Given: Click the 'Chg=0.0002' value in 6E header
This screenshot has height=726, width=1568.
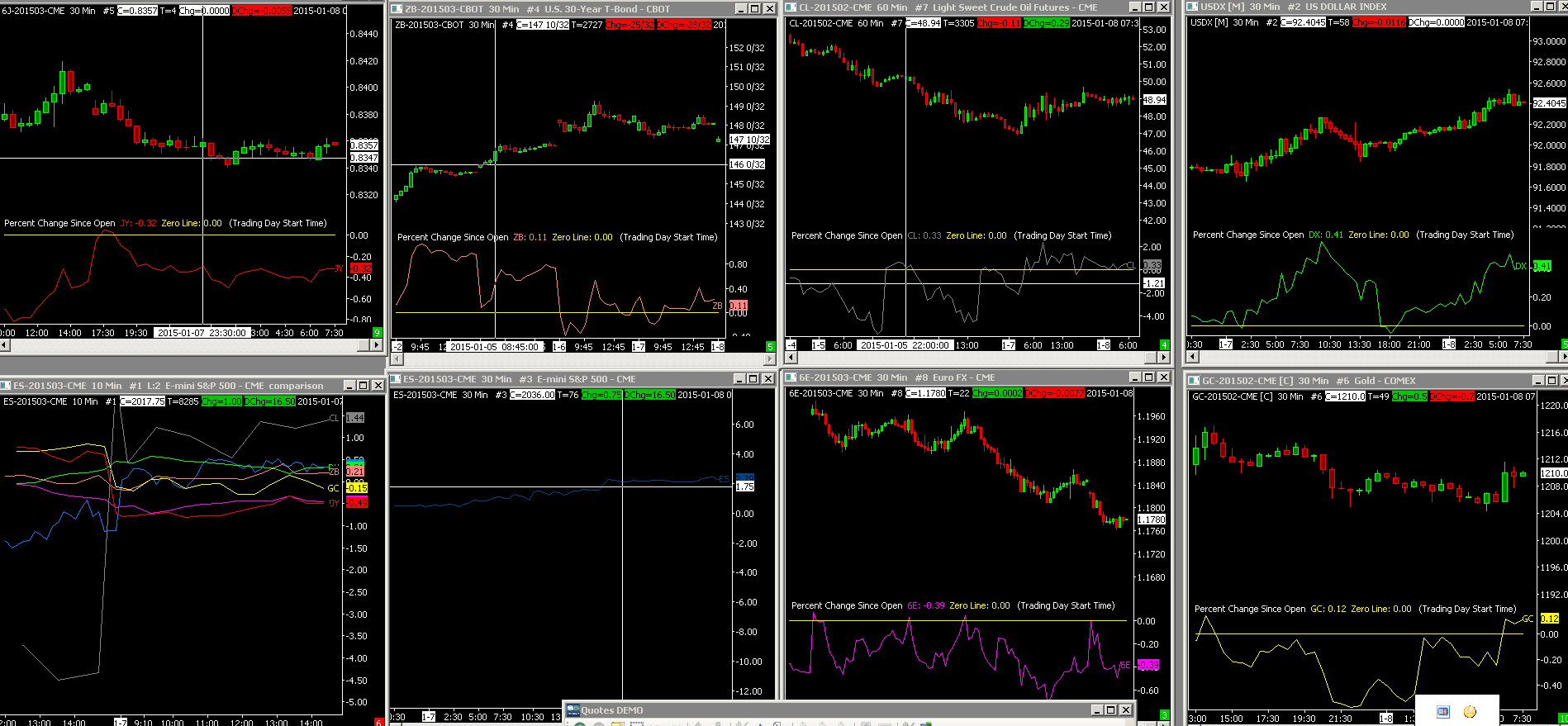Looking at the screenshot, I should tap(997, 393).
